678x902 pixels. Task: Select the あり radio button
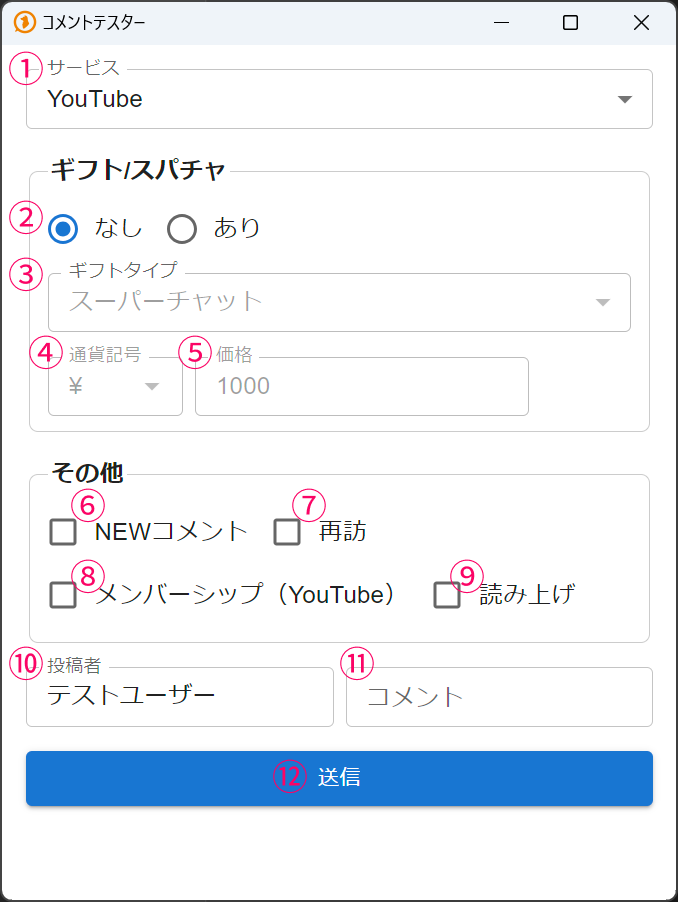click(x=182, y=229)
